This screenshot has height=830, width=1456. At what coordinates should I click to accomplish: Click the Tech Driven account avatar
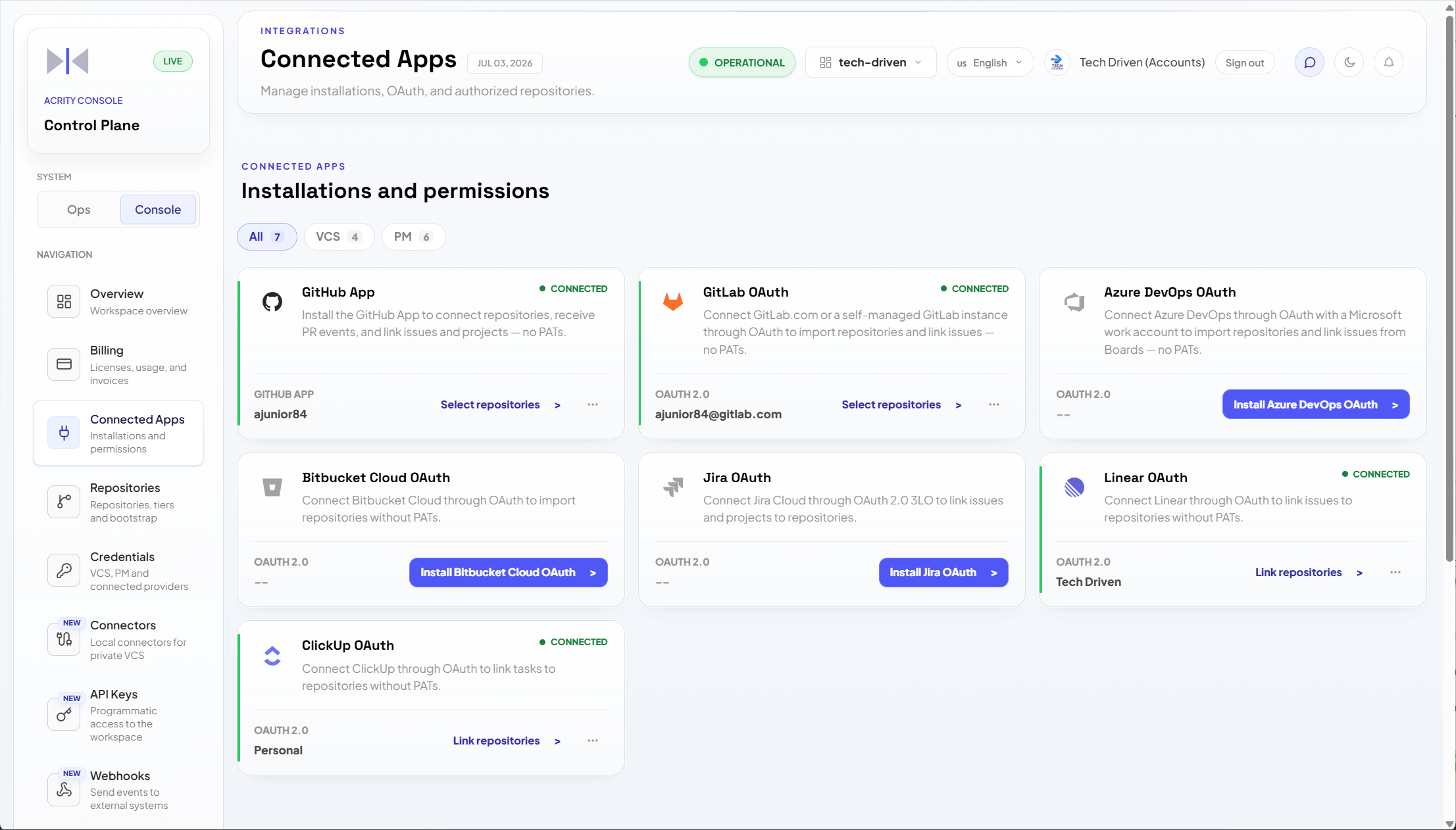click(x=1057, y=62)
